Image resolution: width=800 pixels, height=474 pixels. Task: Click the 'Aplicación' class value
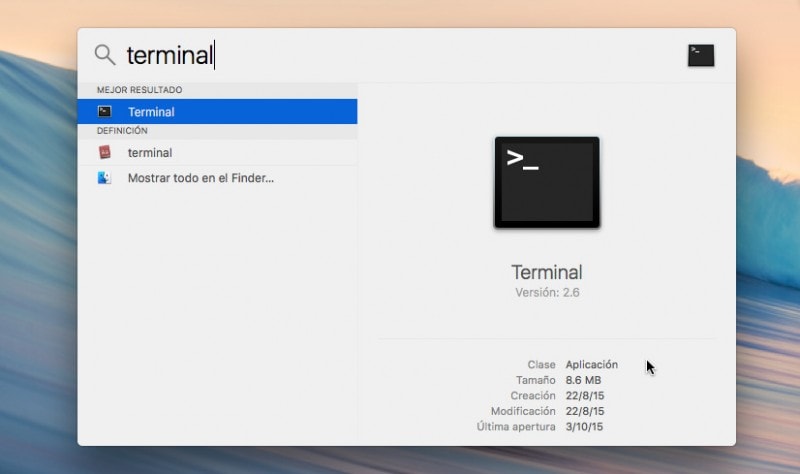click(x=591, y=365)
